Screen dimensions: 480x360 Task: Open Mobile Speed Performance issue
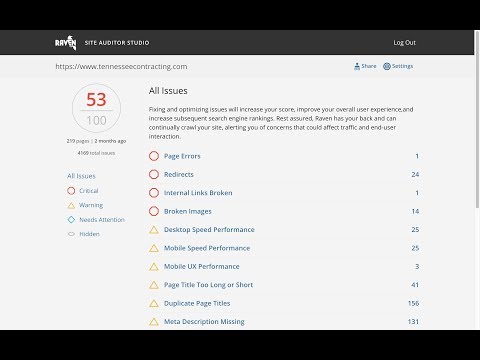tap(207, 248)
